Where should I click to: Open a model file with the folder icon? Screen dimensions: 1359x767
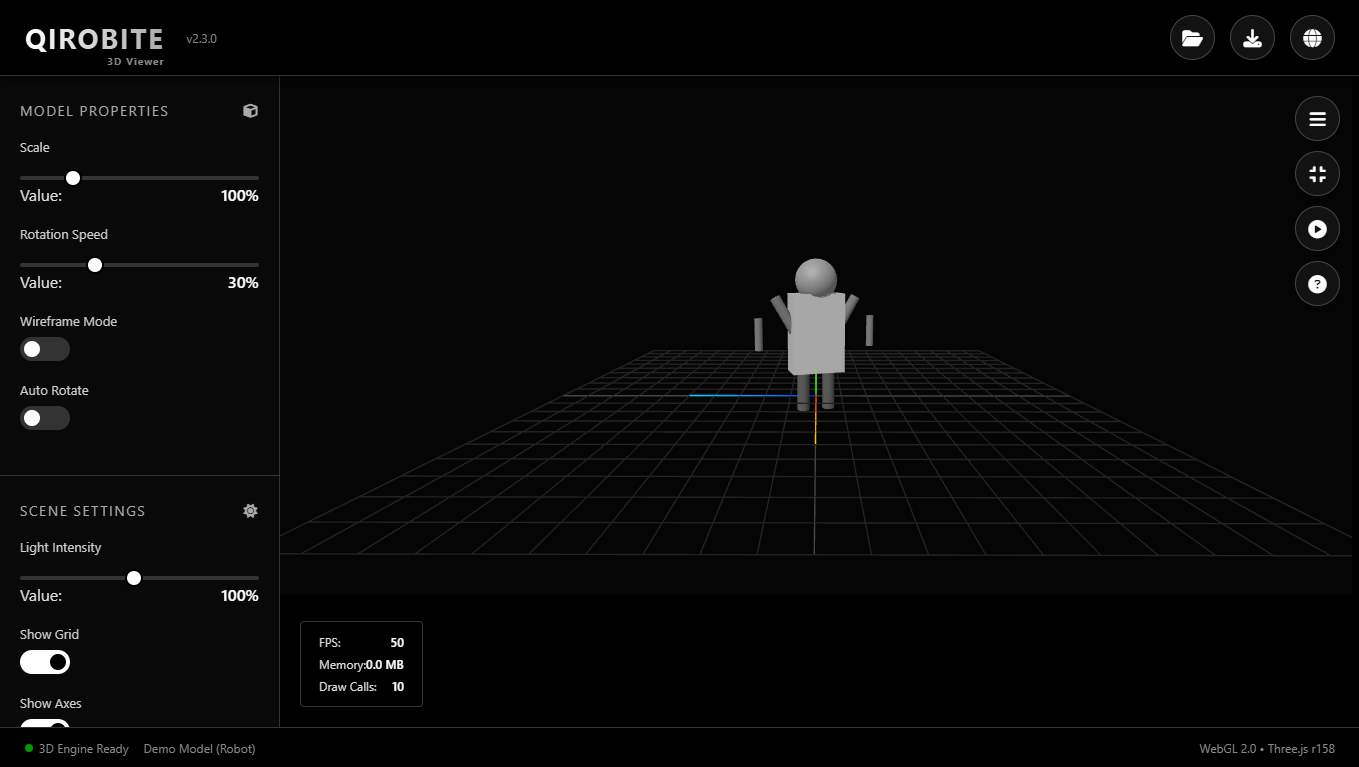[1192, 38]
